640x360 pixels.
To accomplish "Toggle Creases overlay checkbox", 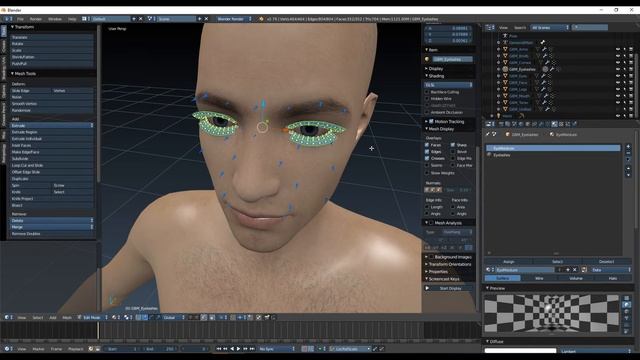I will tap(427, 158).
